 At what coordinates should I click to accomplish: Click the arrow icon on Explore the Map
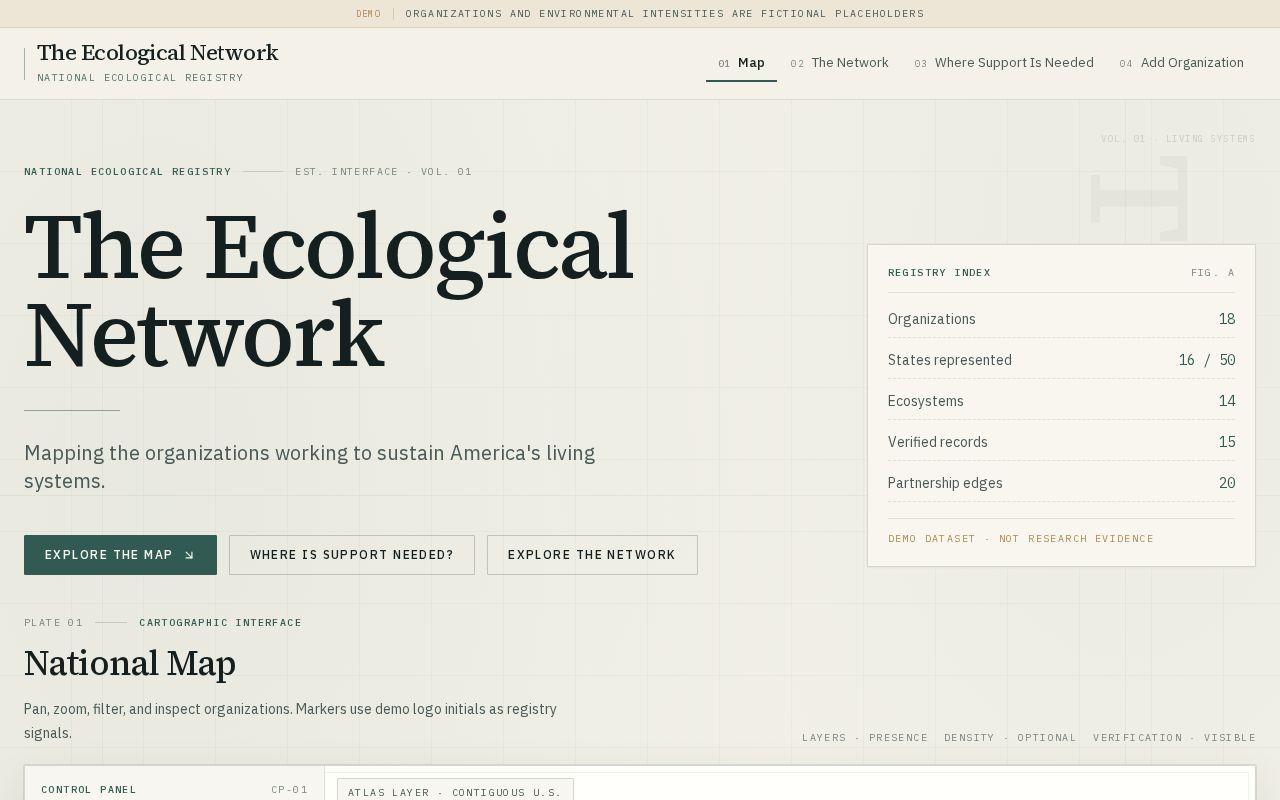pos(189,555)
